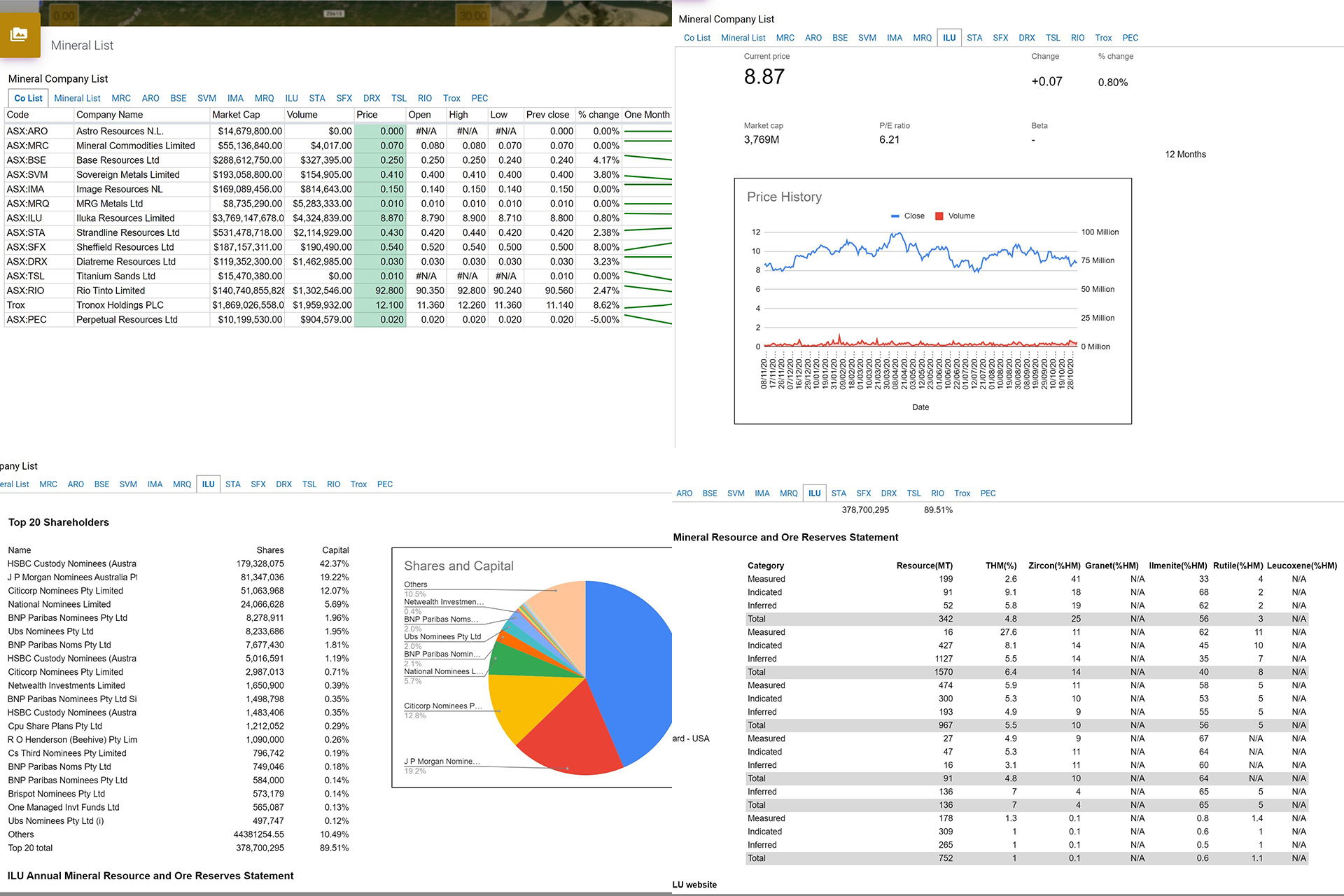The image size is (1344, 896).
Task: Click the One Month sparkline for ASX:SFX
Action: coord(647,247)
